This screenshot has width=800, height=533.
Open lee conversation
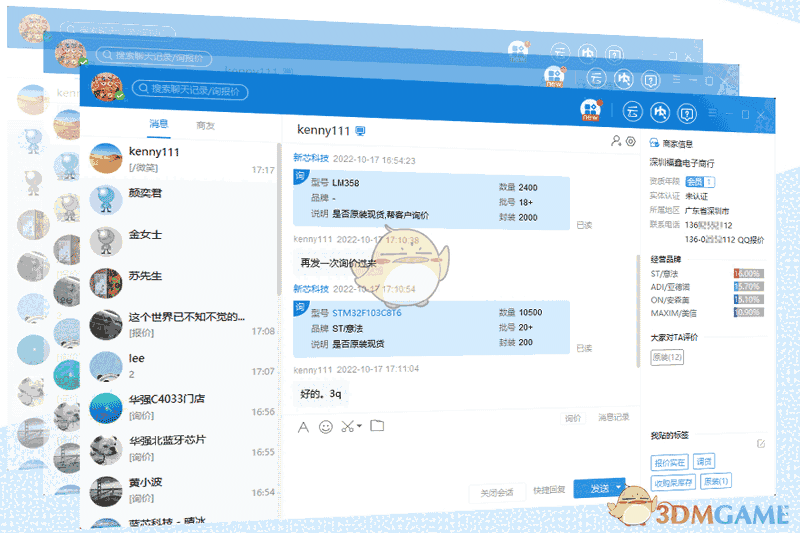click(x=179, y=365)
